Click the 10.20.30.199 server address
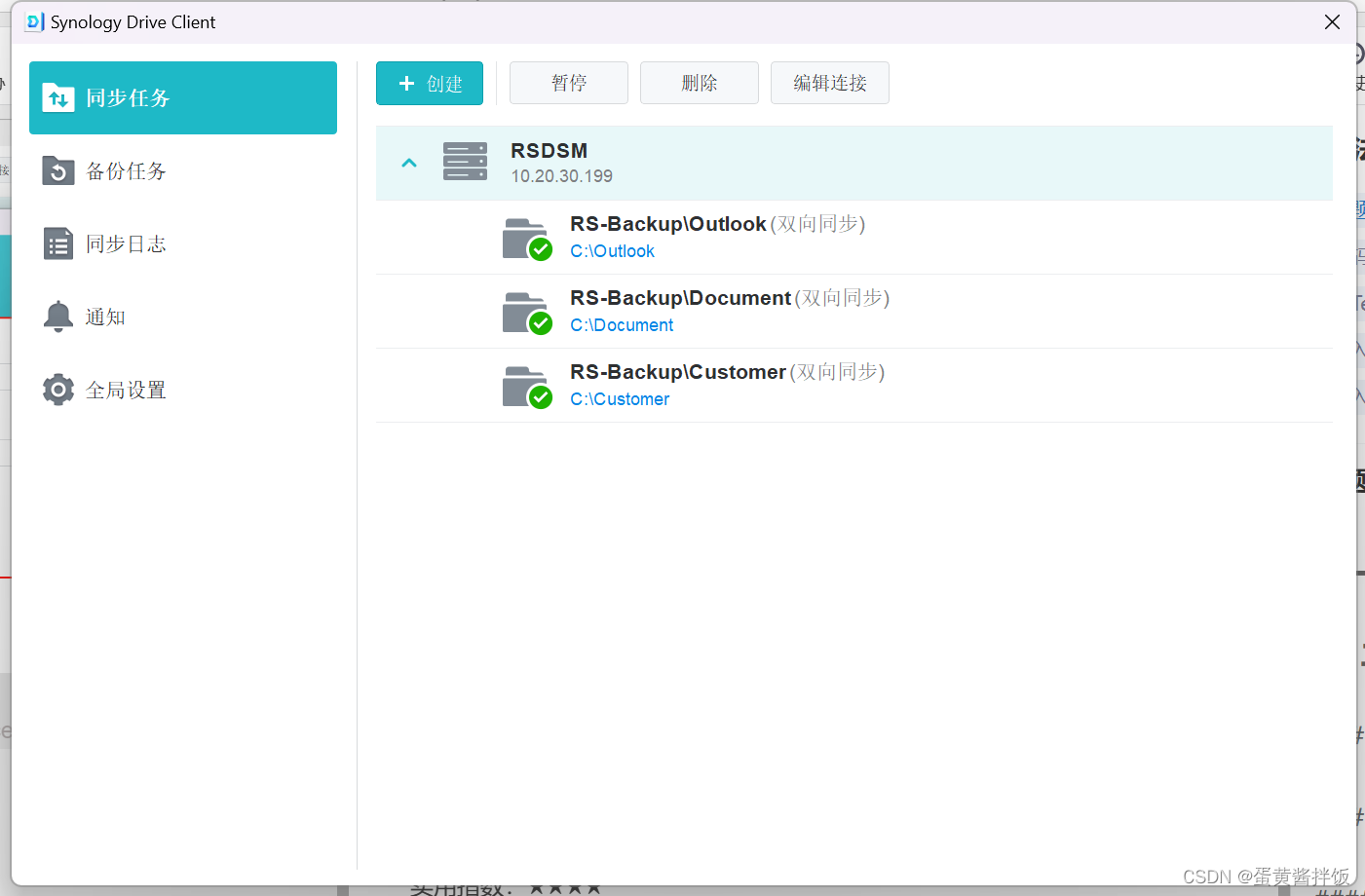Viewport: 1365px width, 896px height. coord(562,176)
